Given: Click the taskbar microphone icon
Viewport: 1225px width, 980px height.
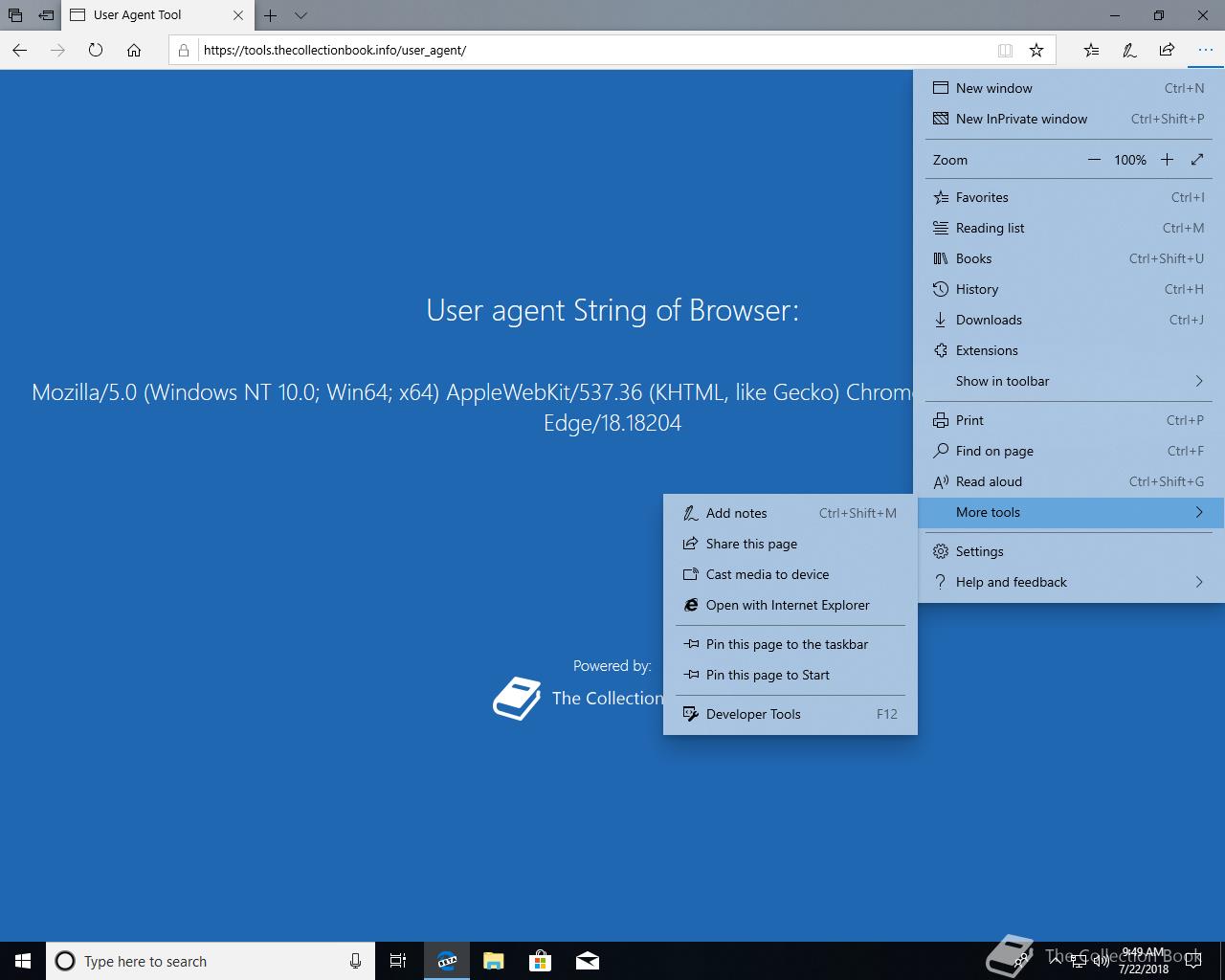Looking at the screenshot, I should click(355, 961).
